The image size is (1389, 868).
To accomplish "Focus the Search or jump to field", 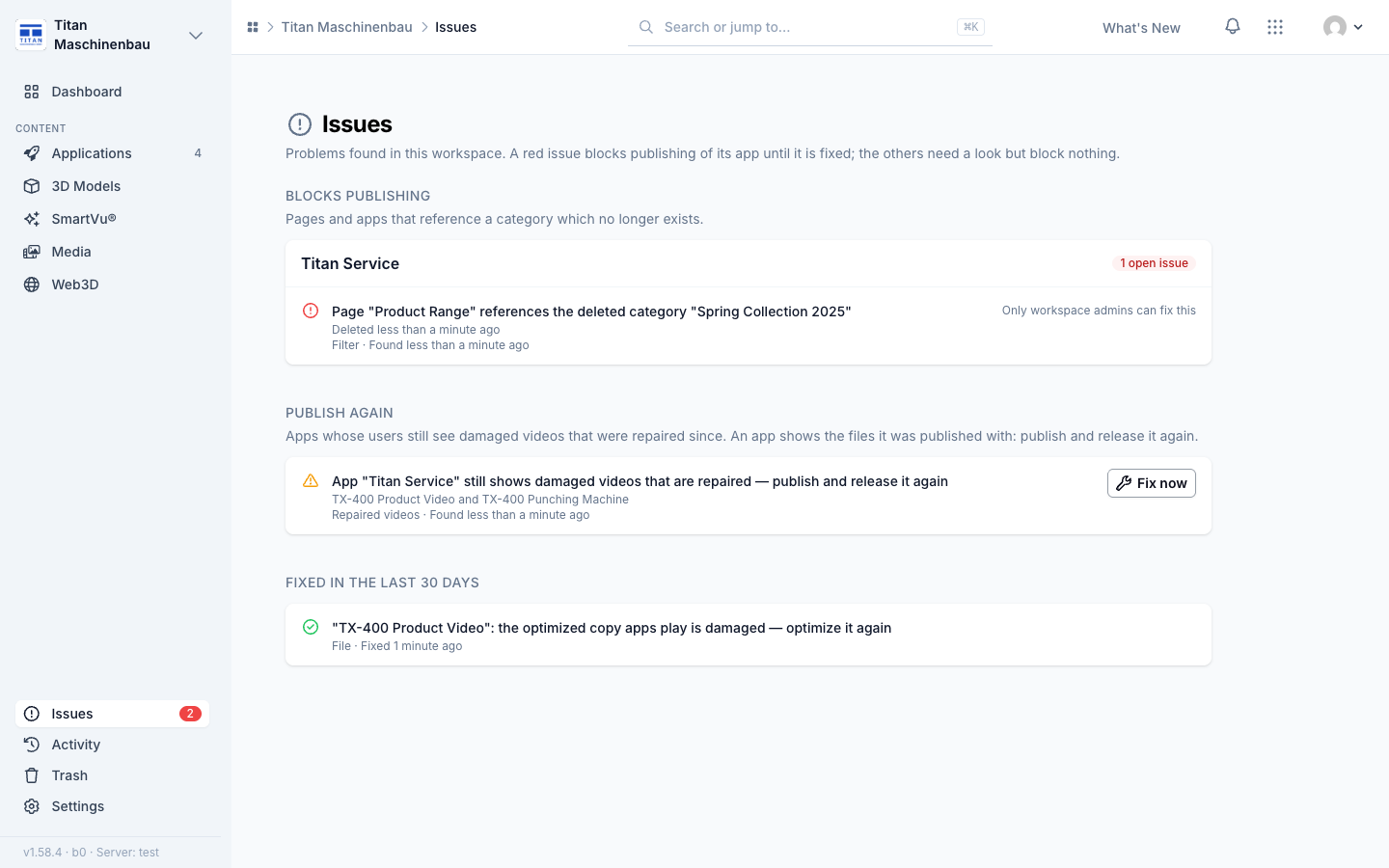I will 810,27.
